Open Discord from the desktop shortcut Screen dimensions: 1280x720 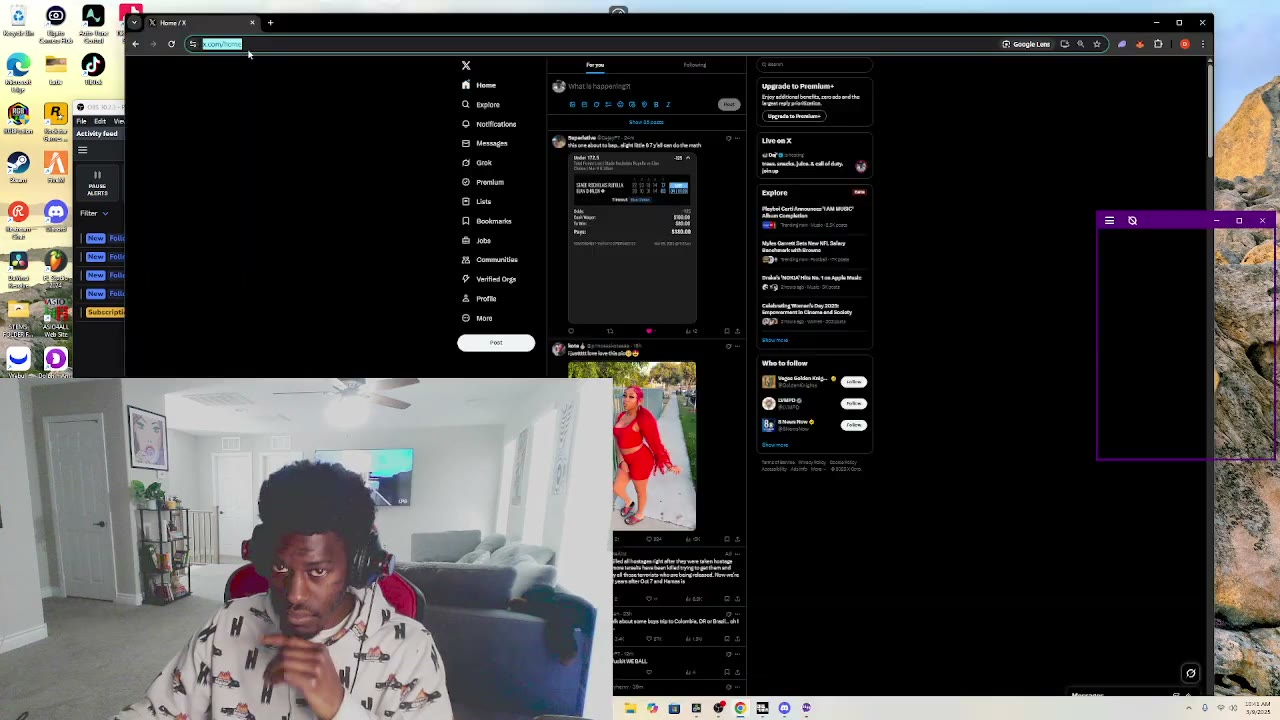pyautogui.click(x=56, y=212)
